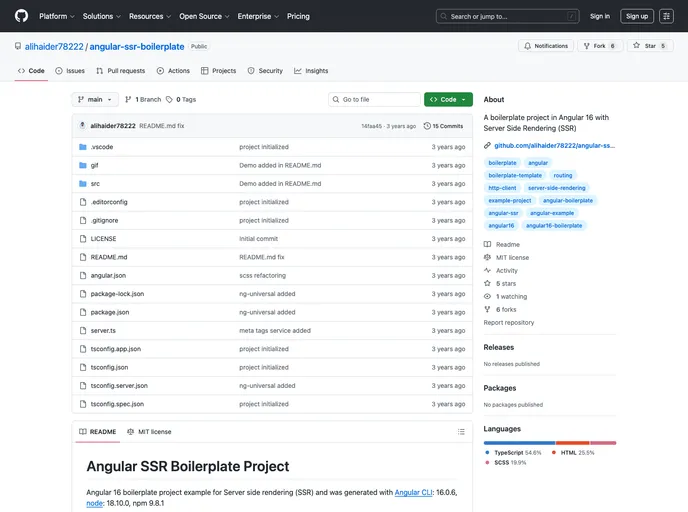The width and height of the screenshot is (688, 512).
Task: Expand the Solutions menu
Action: tap(101, 16)
